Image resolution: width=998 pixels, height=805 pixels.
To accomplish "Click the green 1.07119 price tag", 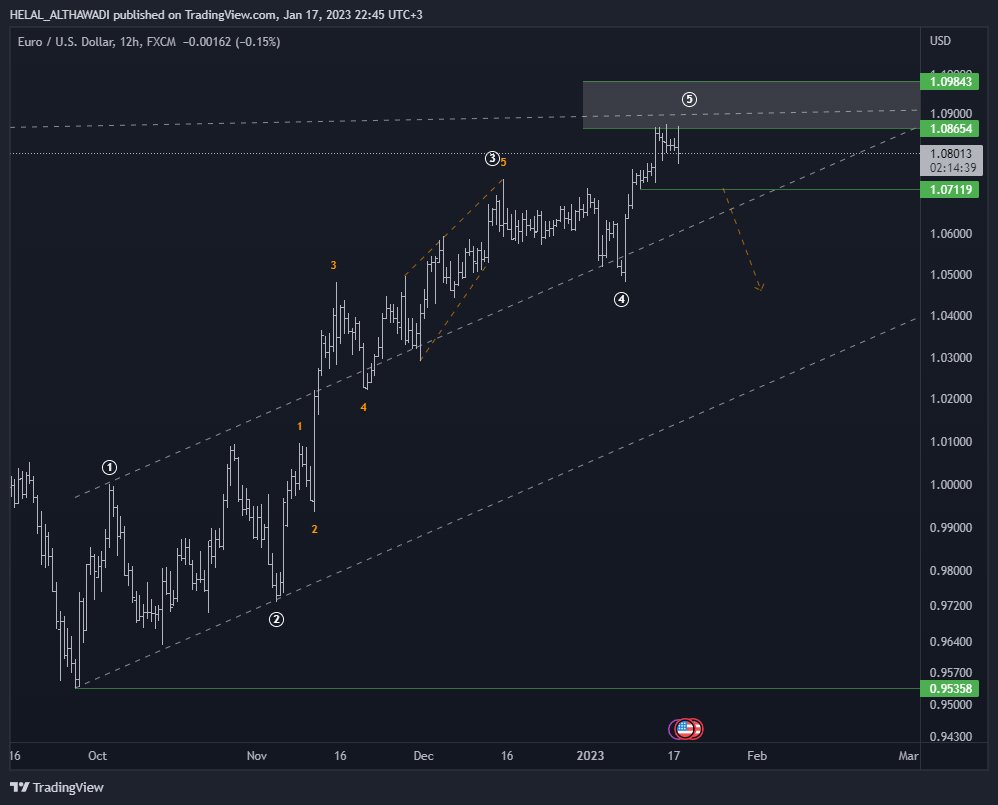I will [950, 189].
